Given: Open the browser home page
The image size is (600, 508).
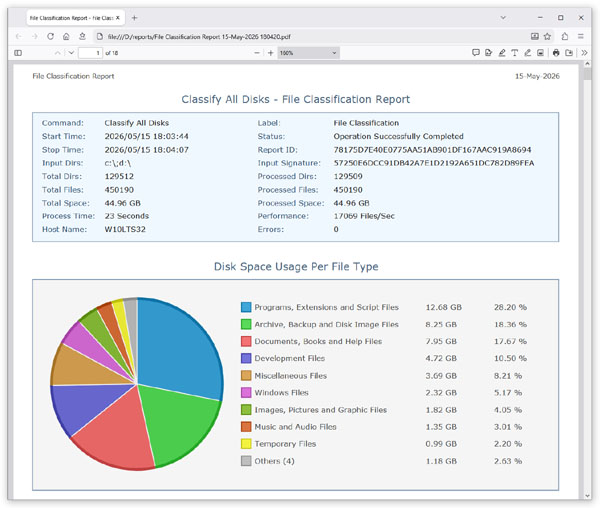Looking at the screenshot, I should click(66, 36).
